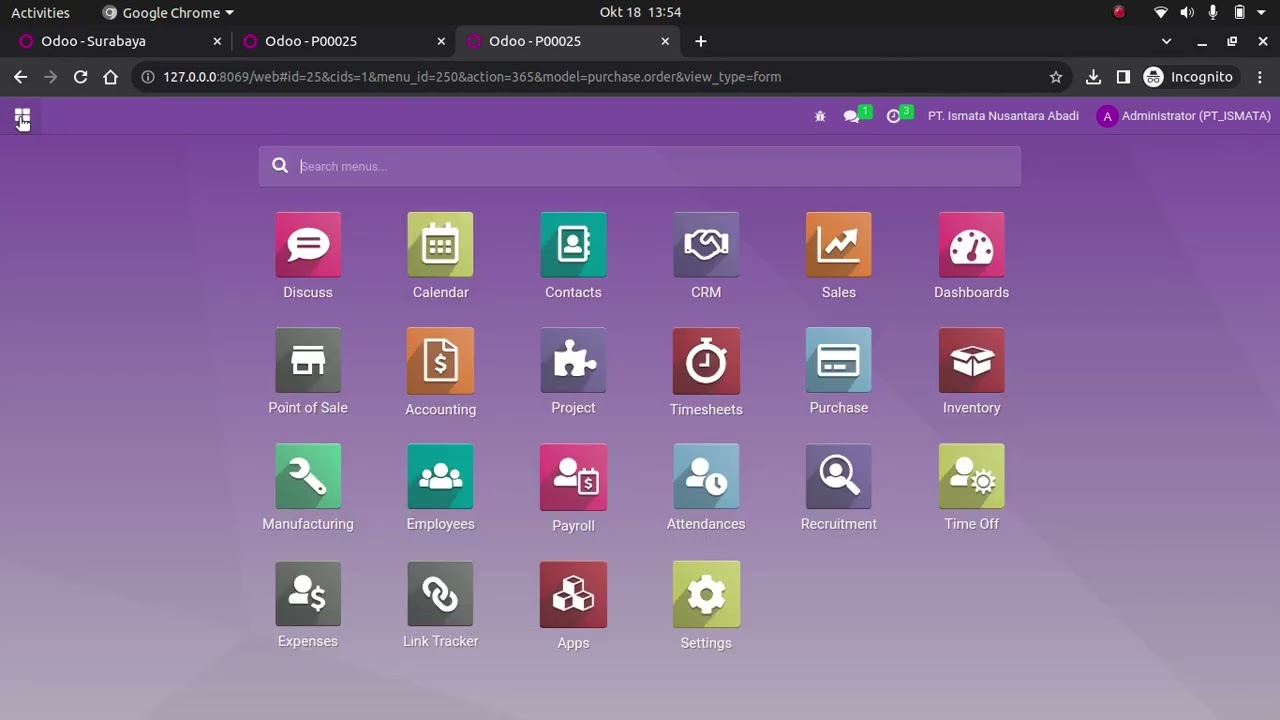Open the Purchase app
This screenshot has width=1280, height=720.
838,372
